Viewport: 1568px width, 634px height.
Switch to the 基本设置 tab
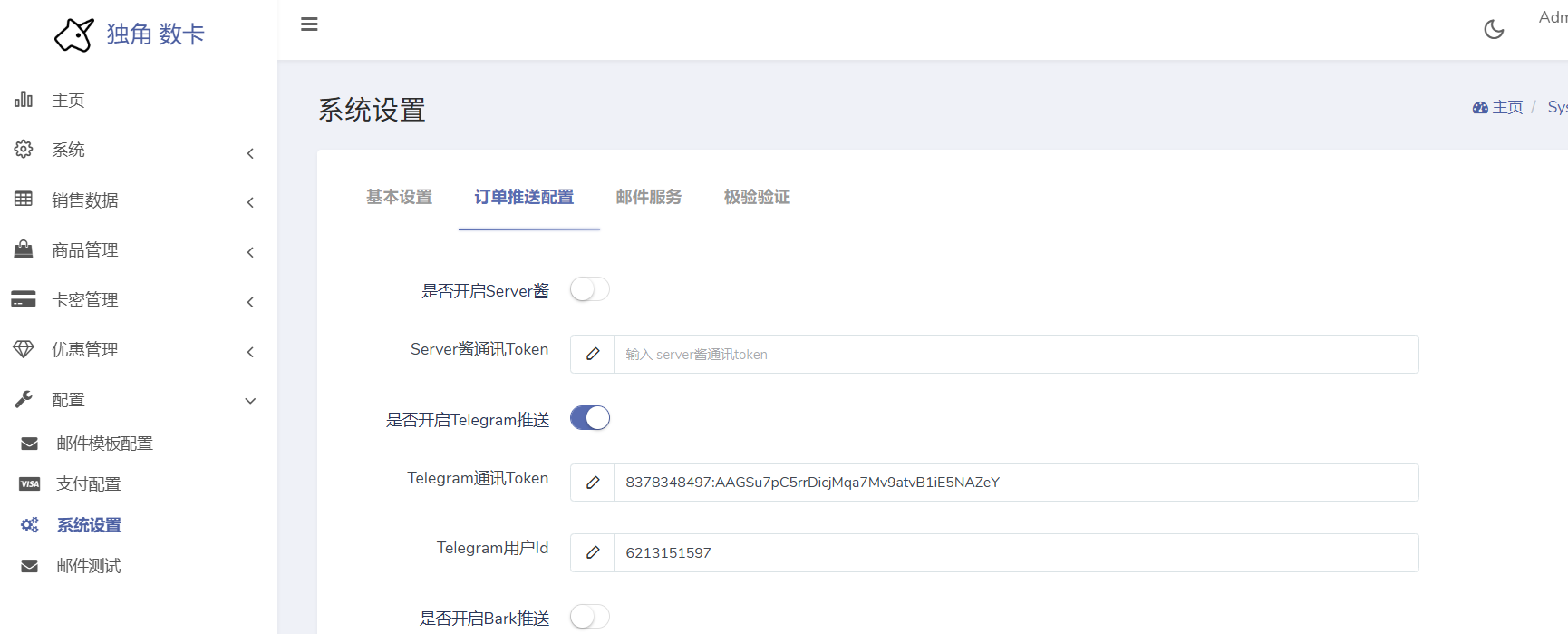pos(399,197)
